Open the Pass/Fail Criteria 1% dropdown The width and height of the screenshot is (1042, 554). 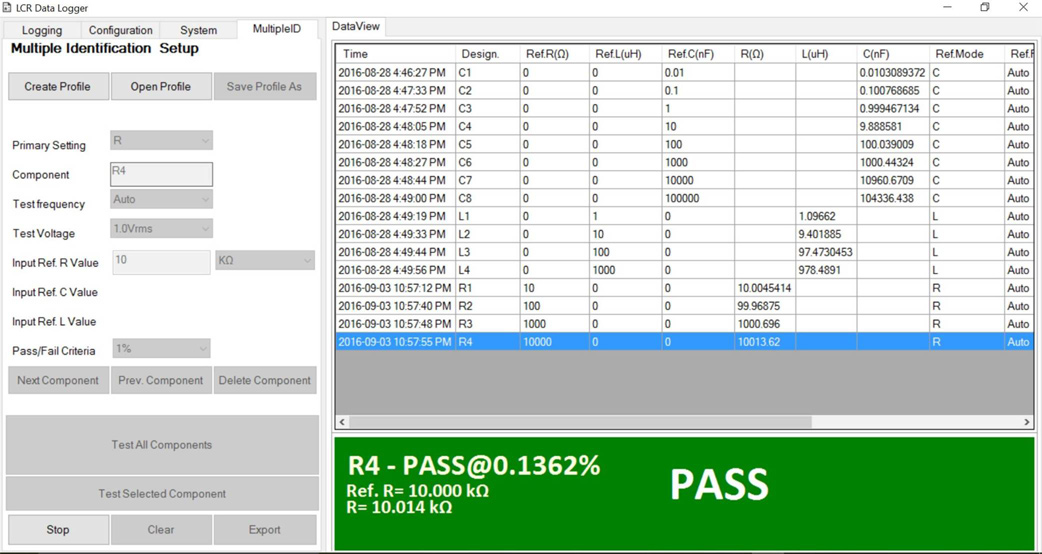tap(159, 349)
